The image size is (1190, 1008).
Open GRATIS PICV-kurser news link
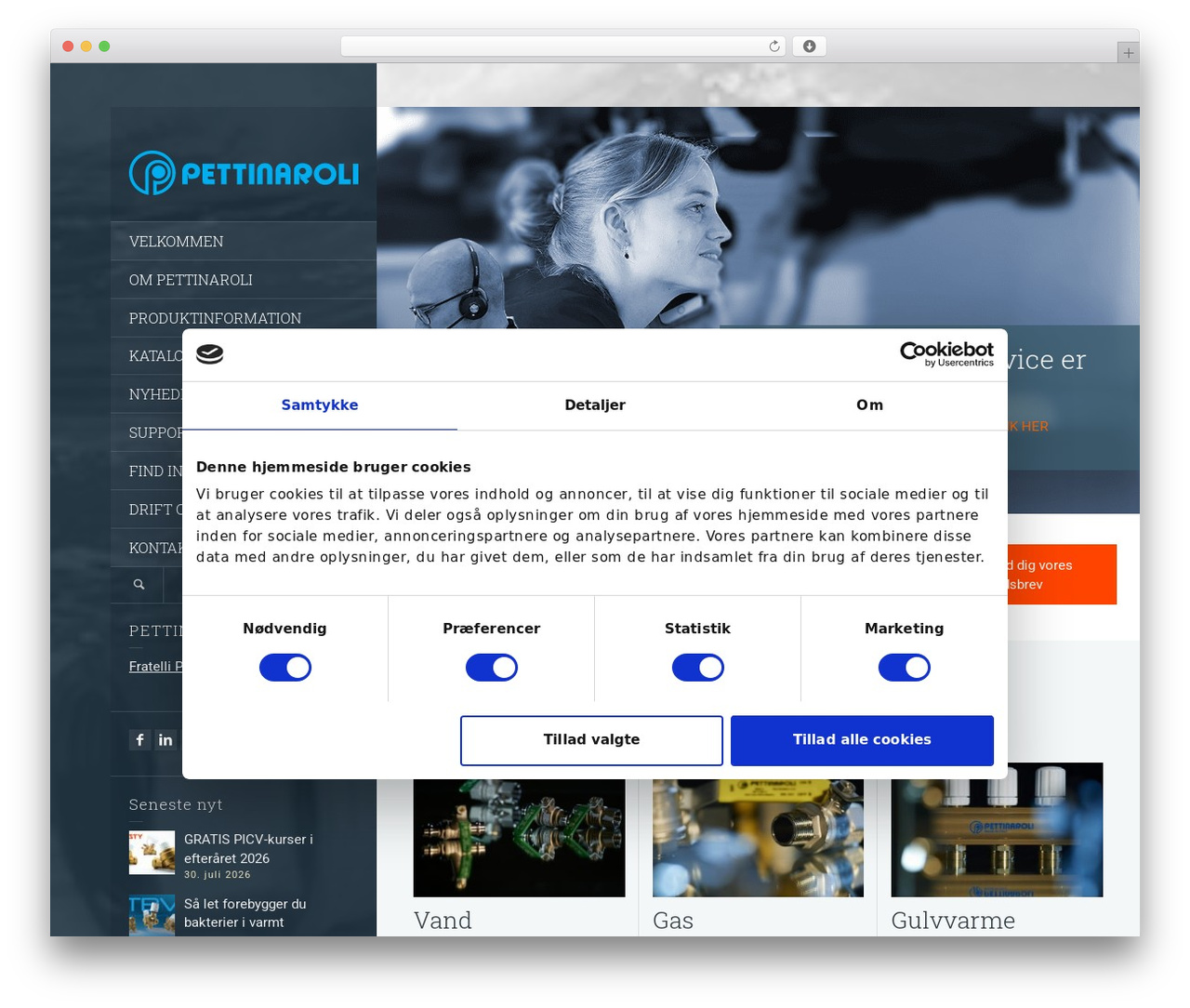[248, 848]
